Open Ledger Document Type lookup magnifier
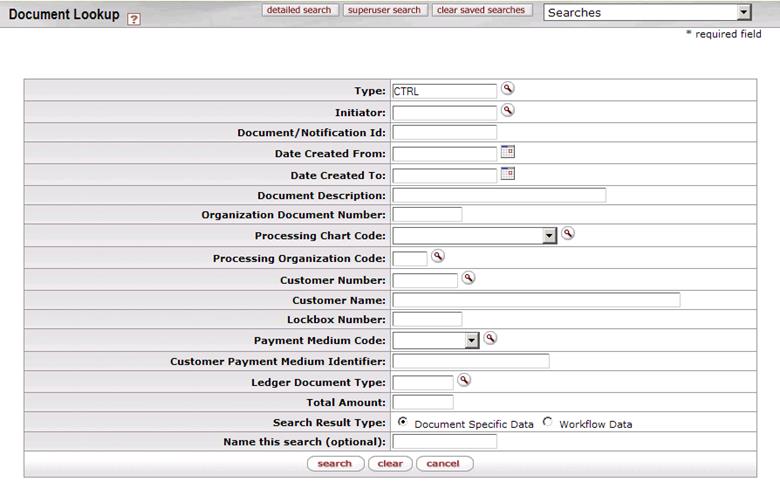Screen dimensions: 780x482 coord(464,381)
